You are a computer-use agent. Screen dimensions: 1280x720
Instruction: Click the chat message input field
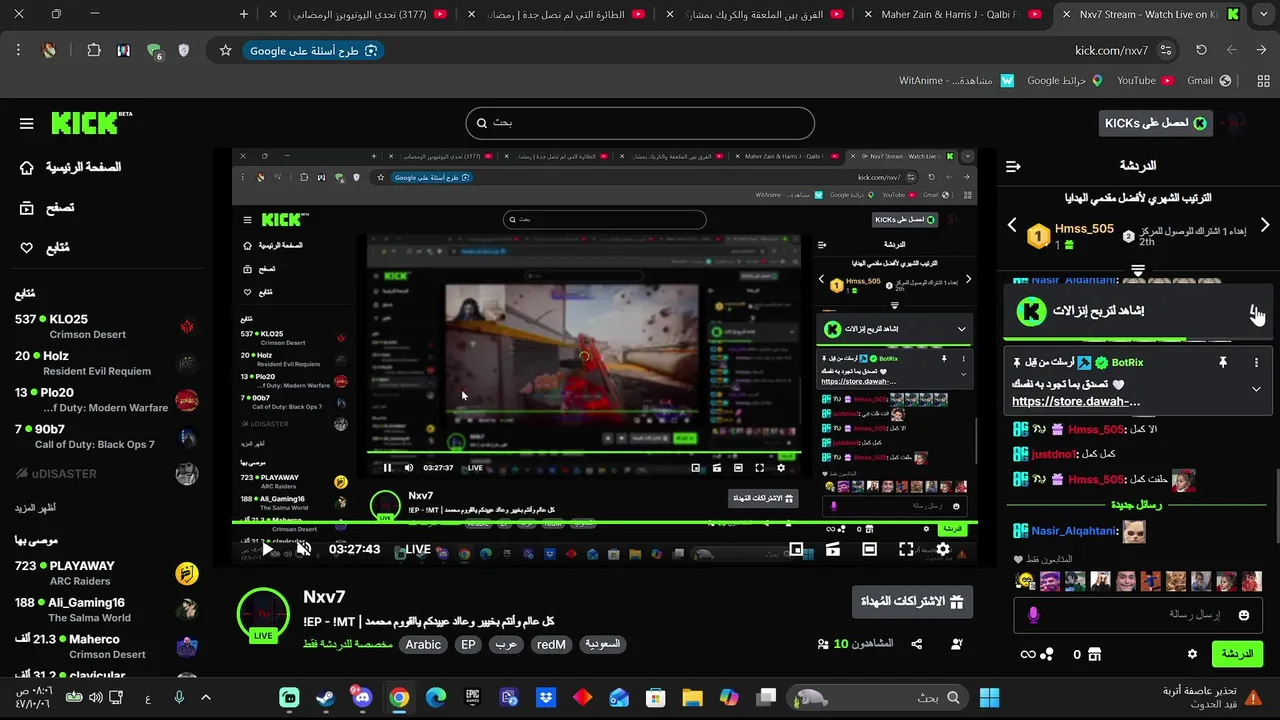1137,615
